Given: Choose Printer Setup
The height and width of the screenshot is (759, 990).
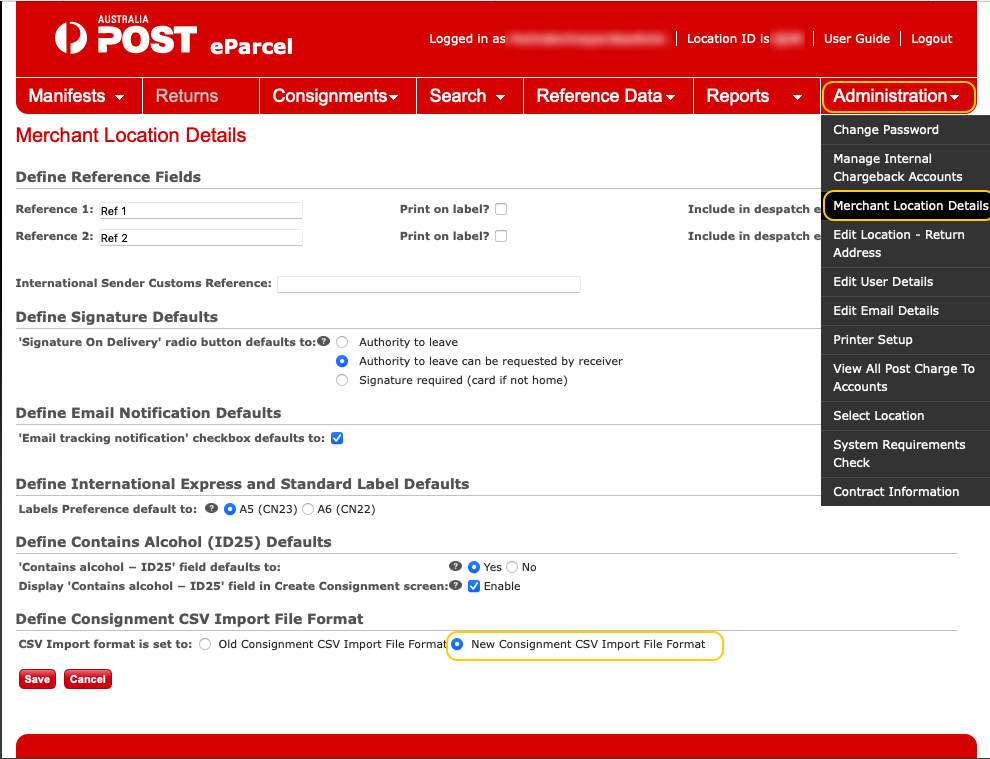Looking at the screenshot, I should 905,340.
